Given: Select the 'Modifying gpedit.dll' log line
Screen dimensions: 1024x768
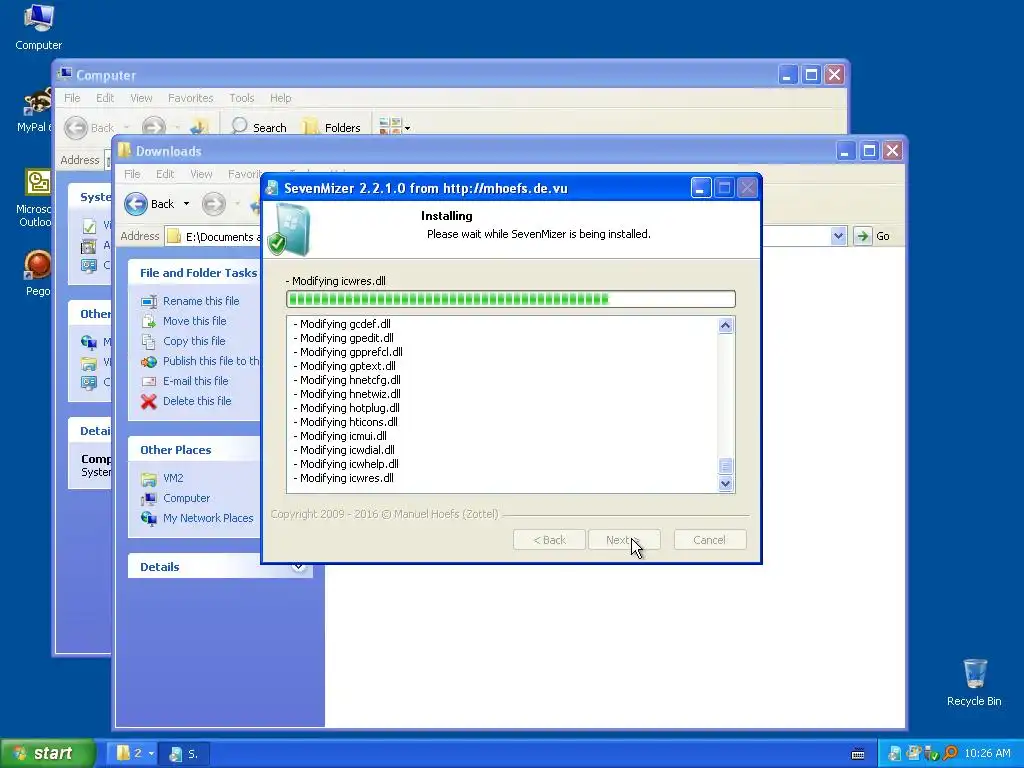Looking at the screenshot, I should (344, 338).
